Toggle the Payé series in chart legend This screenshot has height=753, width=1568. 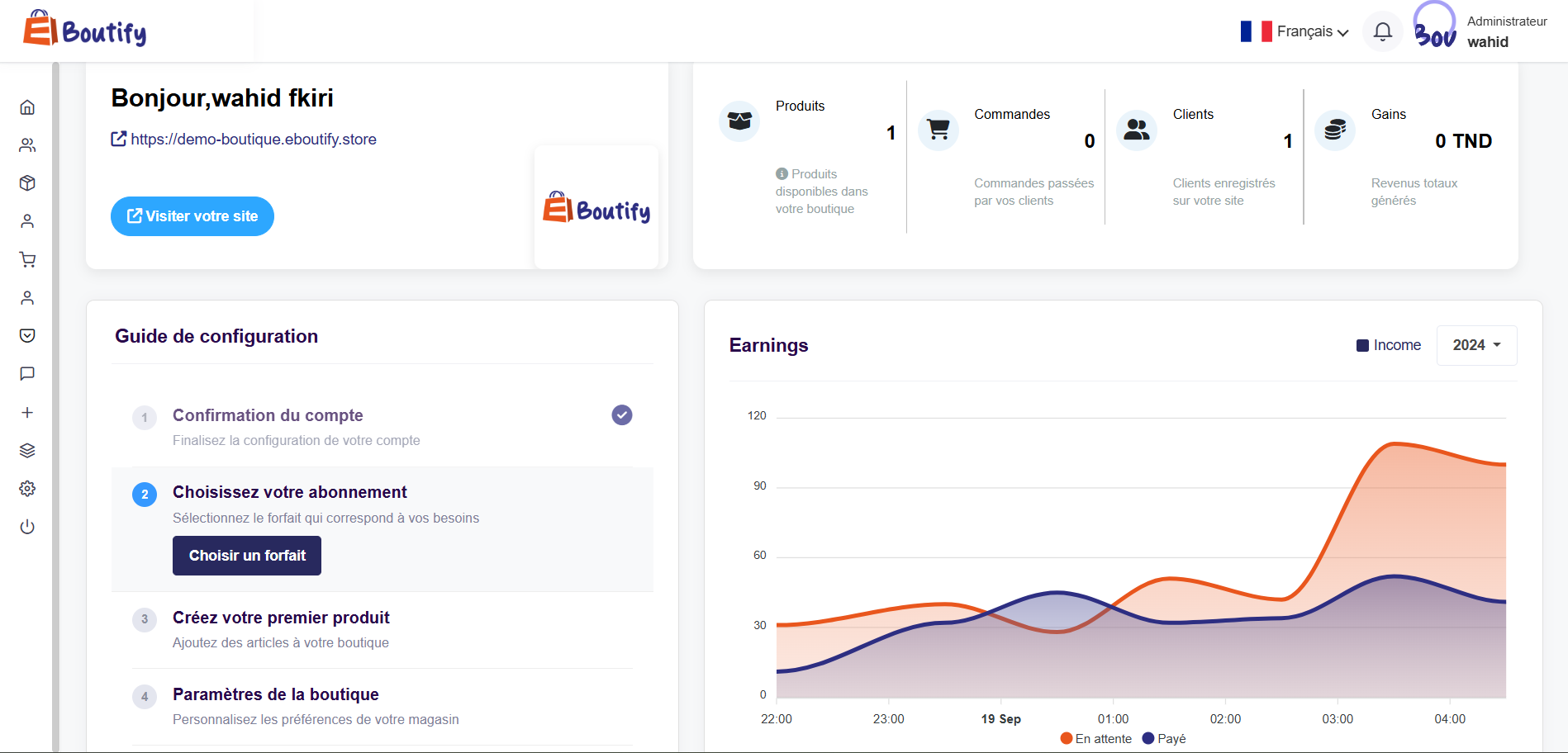click(1164, 739)
